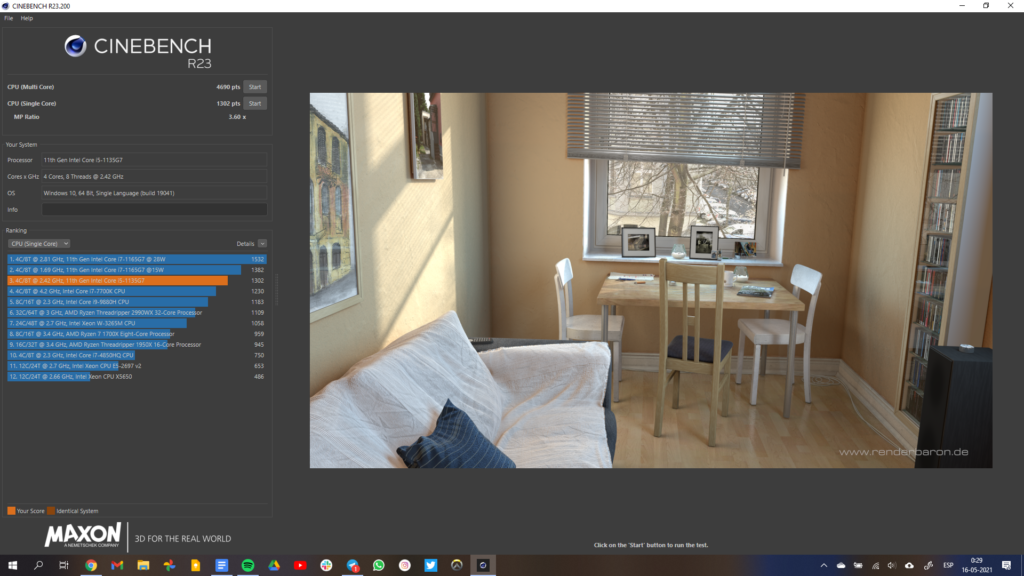Image resolution: width=1024 pixels, height=576 pixels.
Task: Launch Google Chrome from the taskbar
Action: tap(91, 565)
